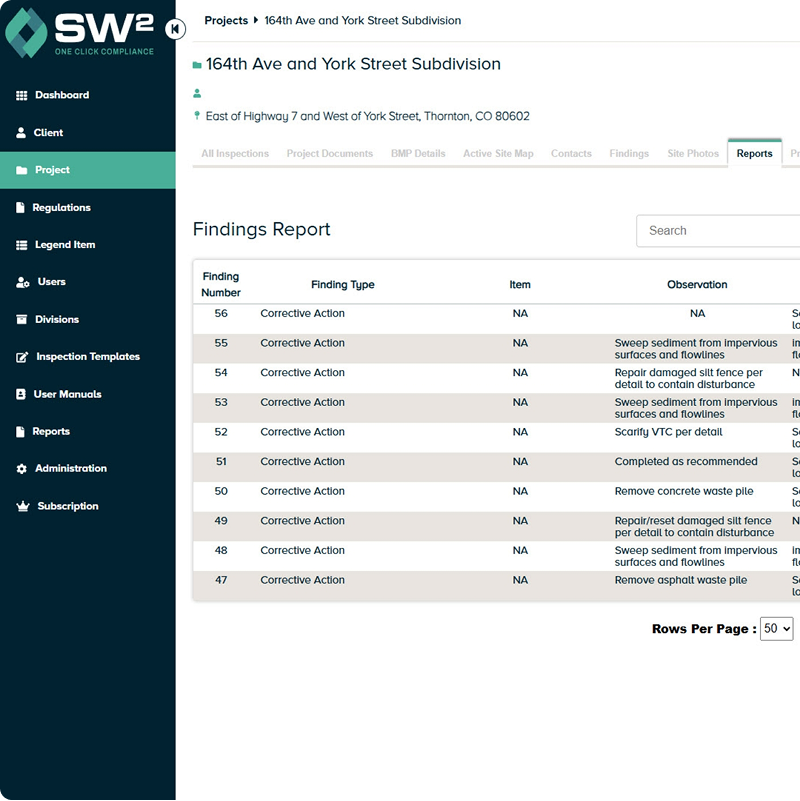
Task: Click the Client person icon
Action: tap(22, 133)
